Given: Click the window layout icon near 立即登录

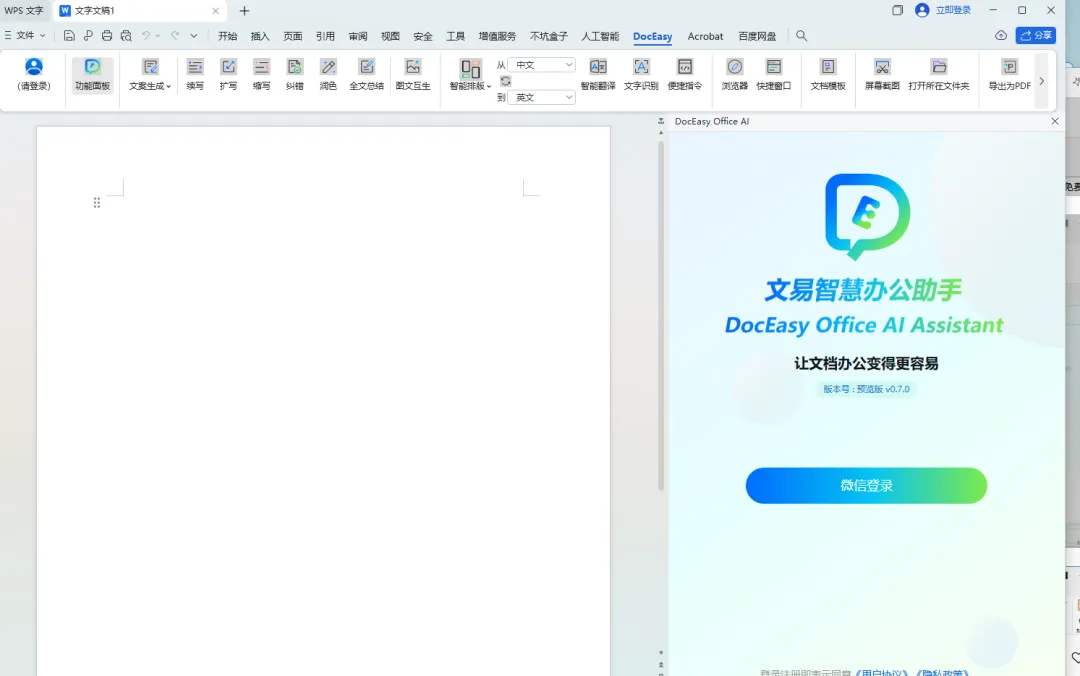Looking at the screenshot, I should click(897, 10).
